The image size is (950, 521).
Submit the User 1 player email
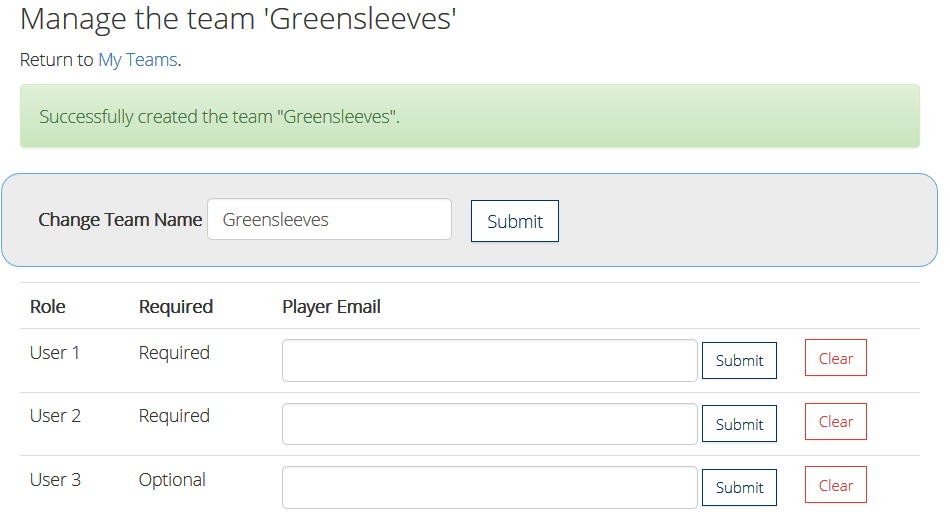pyautogui.click(x=739, y=361)
